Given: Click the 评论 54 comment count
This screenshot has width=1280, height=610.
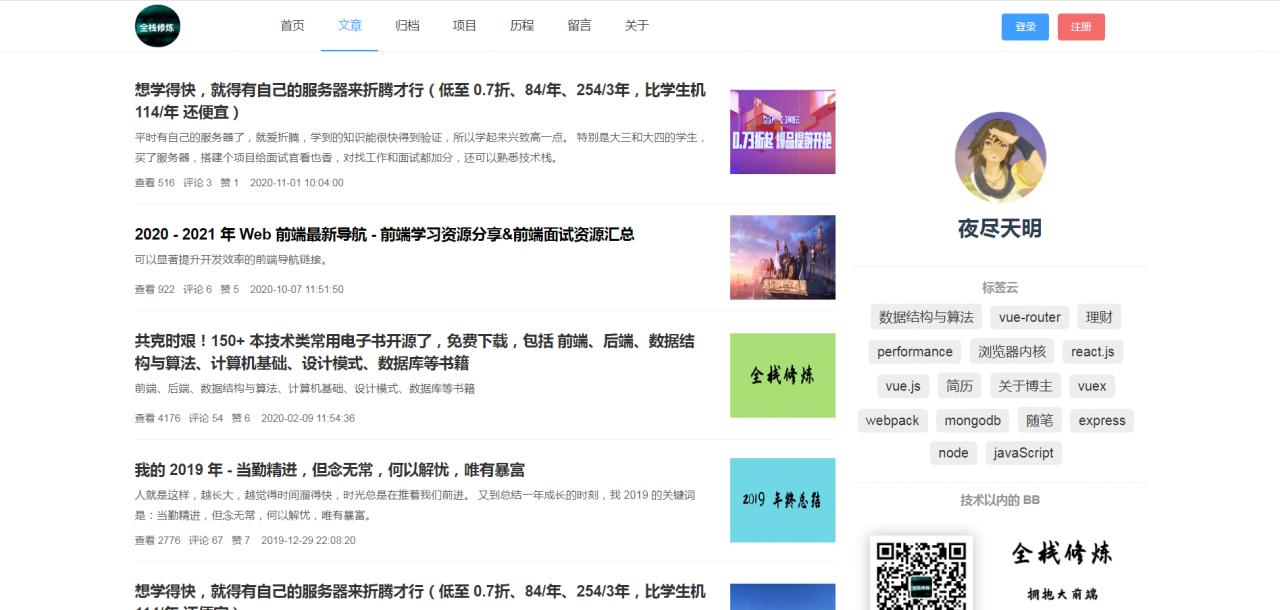Looking at the screenshot, I should (206, 418).
